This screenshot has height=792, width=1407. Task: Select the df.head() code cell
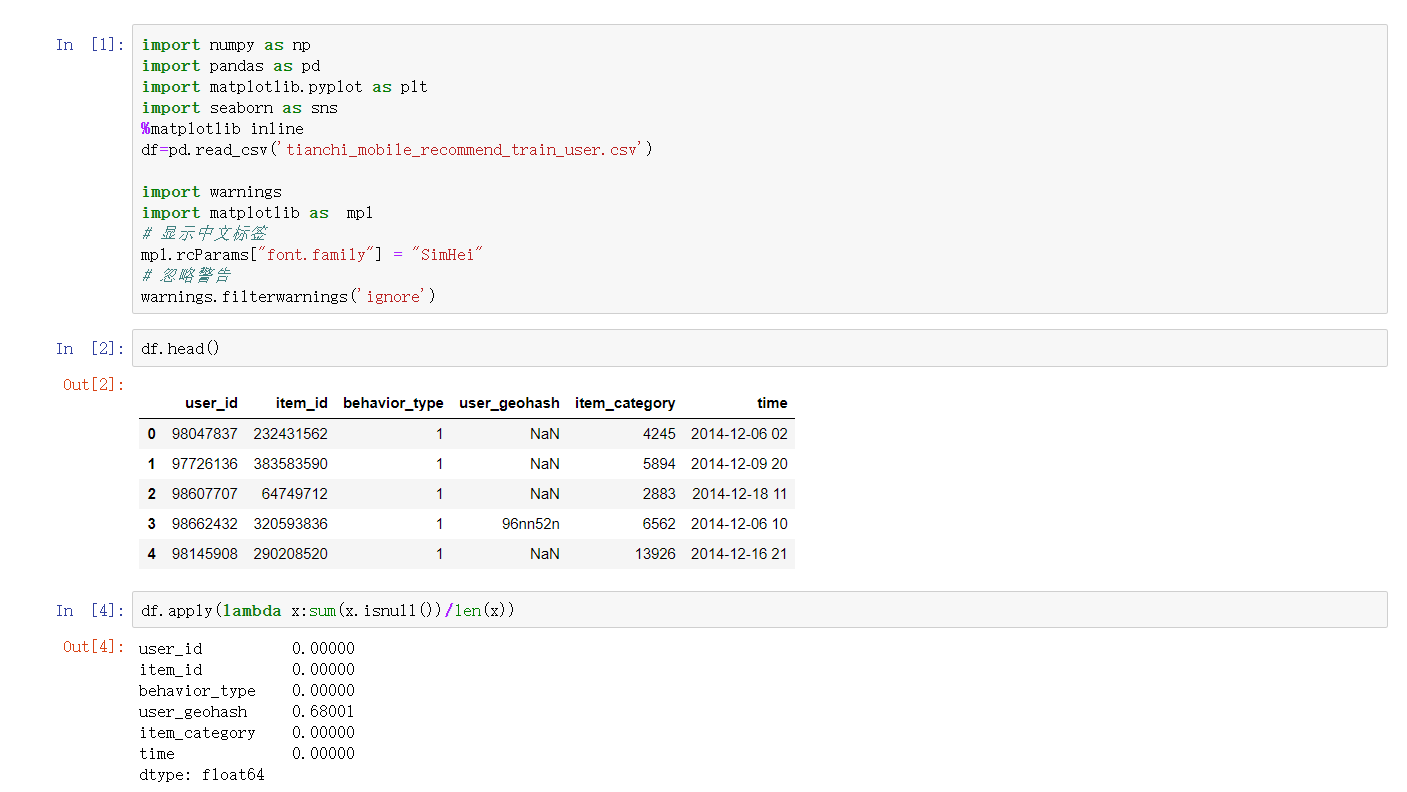[x=759, y=348]
